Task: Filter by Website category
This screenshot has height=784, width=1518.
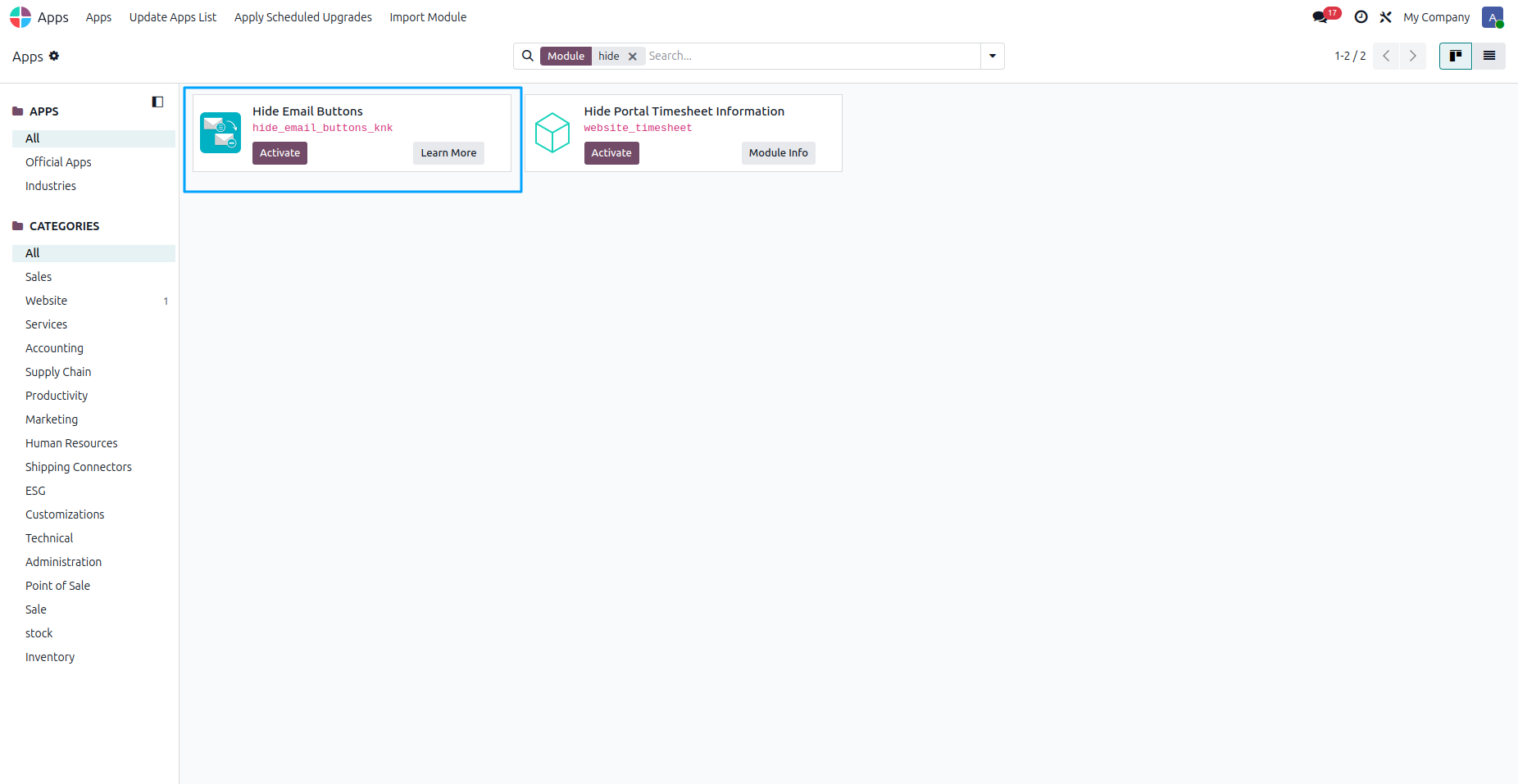Action: coord(93,301)
